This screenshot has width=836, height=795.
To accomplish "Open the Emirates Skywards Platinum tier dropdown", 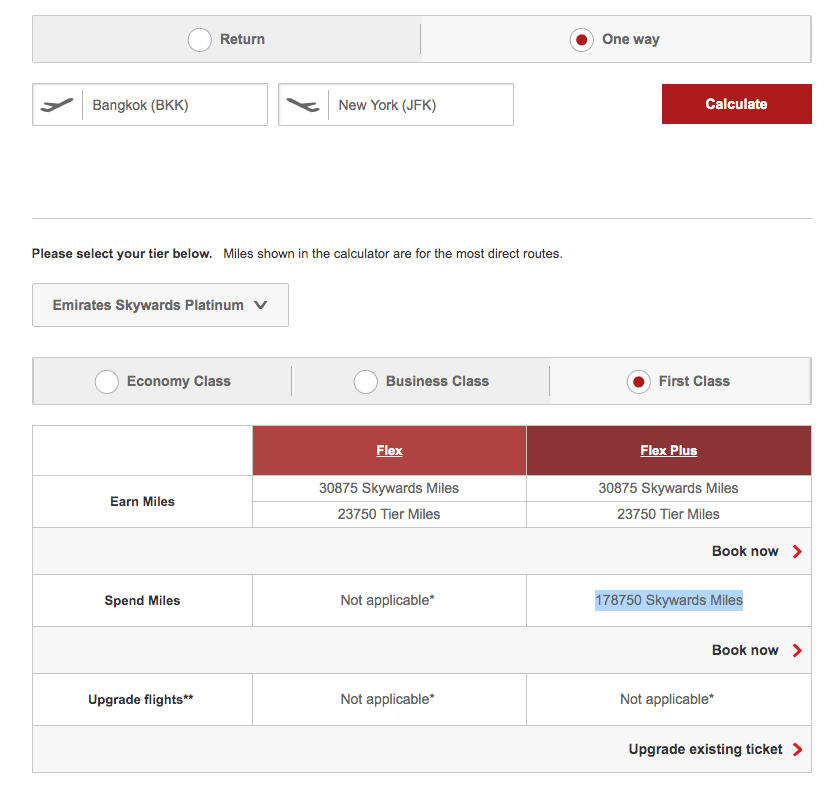I will click(x=160, y=305).
